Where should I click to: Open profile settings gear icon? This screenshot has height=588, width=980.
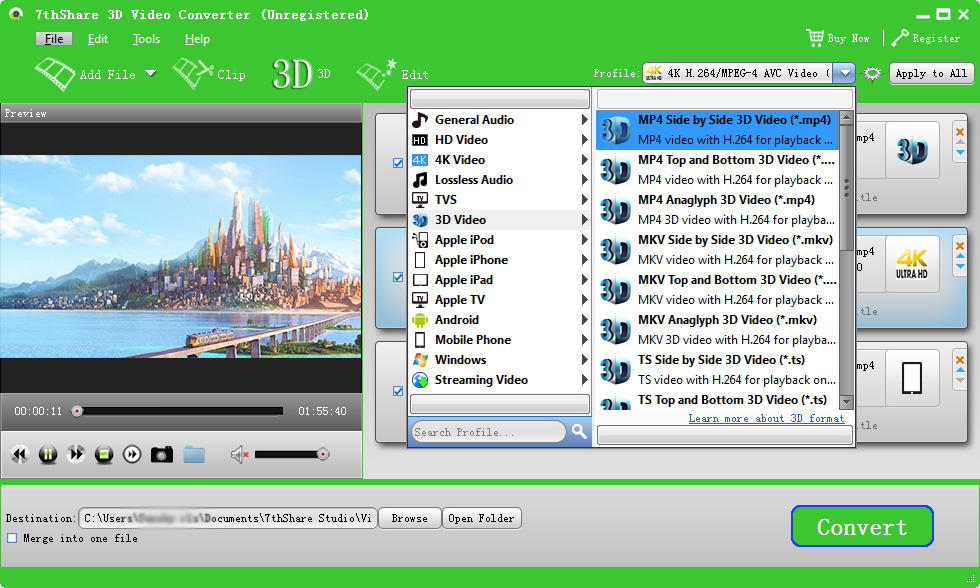click(x=872, y=74)
